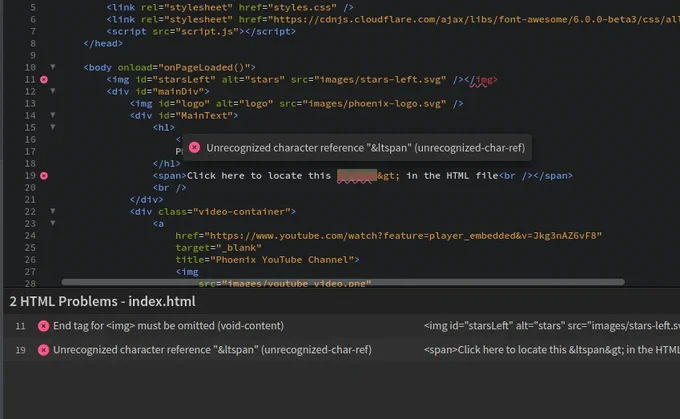Screen dimensions: 680x419
Task: Click the </div> tag on line 21
Action: [x=147, y=200]
